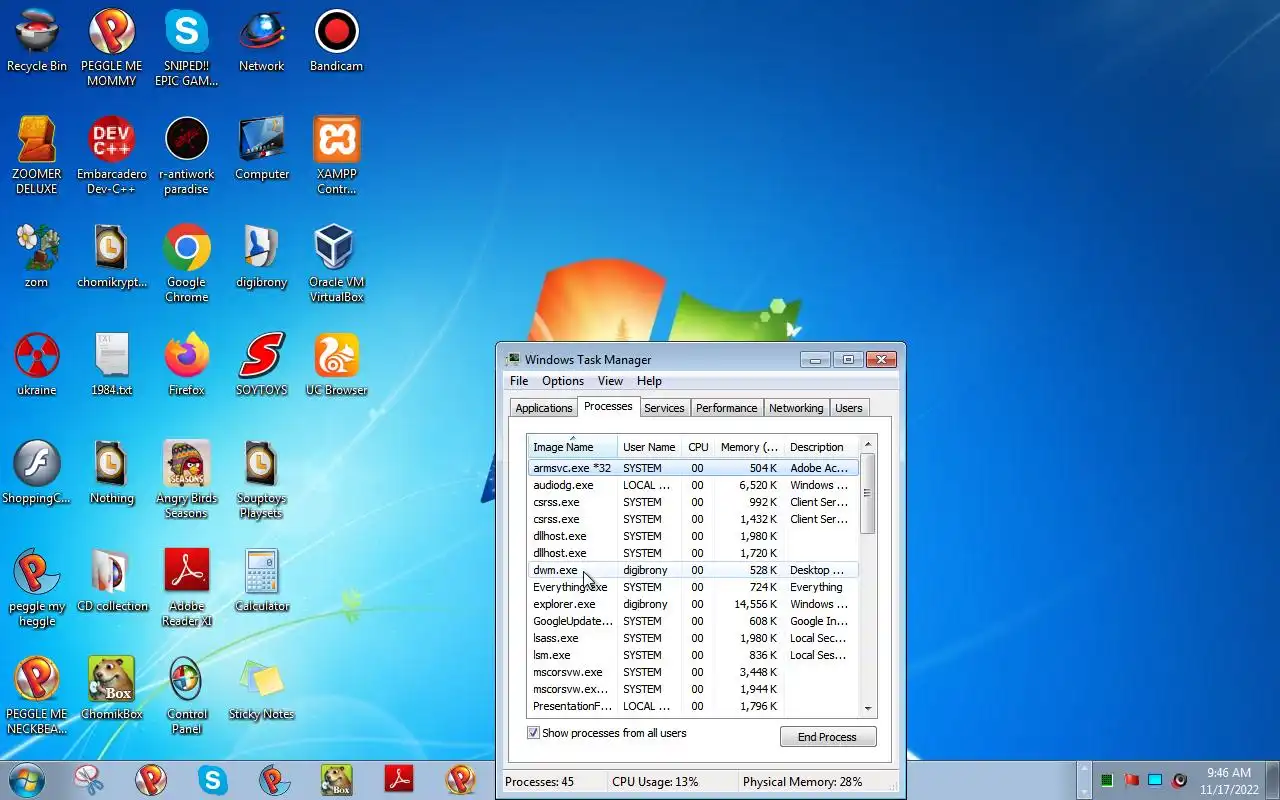This screenshot has height=800, width=1280.
Task: Sort processes by Description column header
Action: coord(821,447)
